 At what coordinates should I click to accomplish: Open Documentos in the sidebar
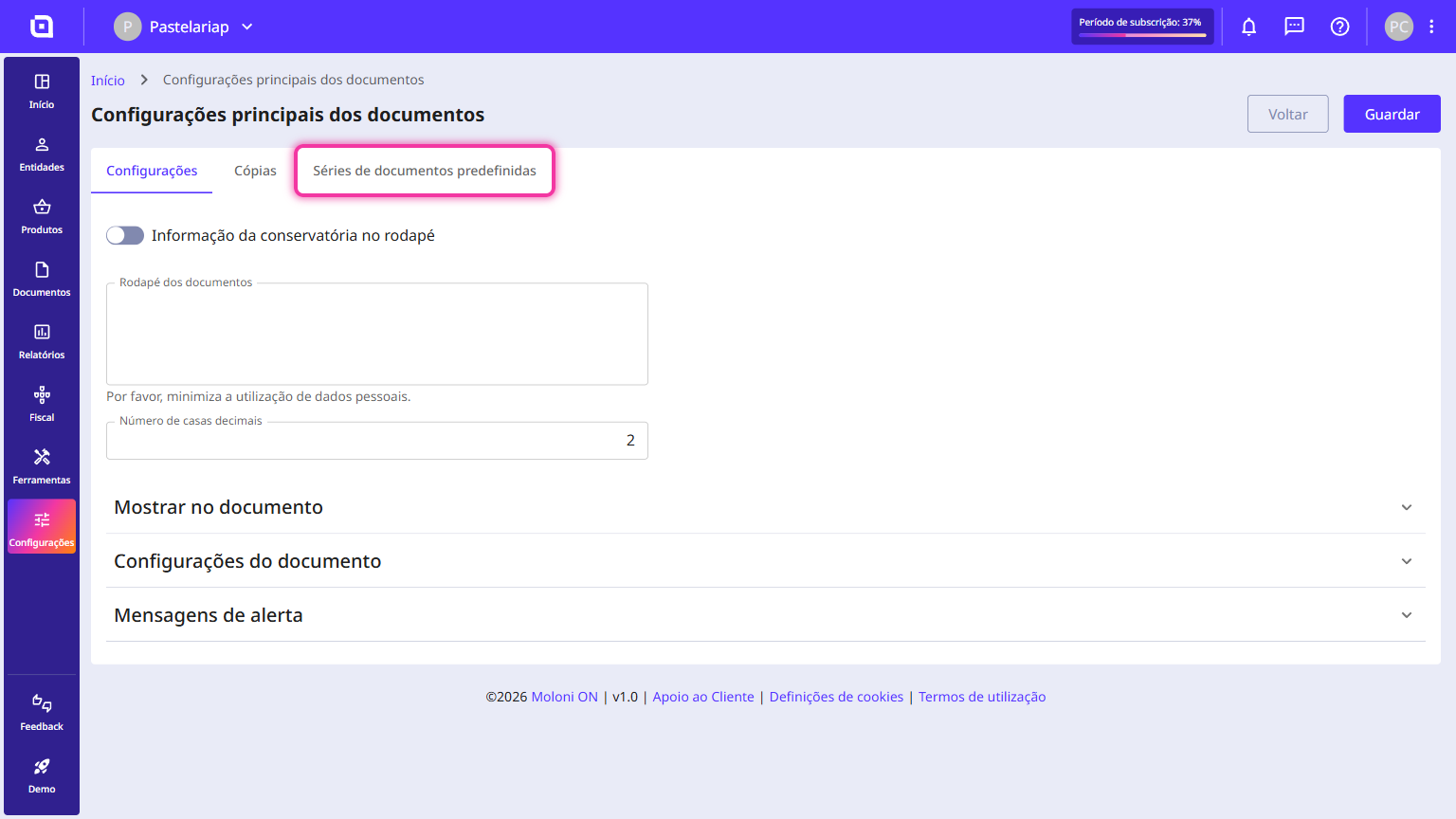42,279
